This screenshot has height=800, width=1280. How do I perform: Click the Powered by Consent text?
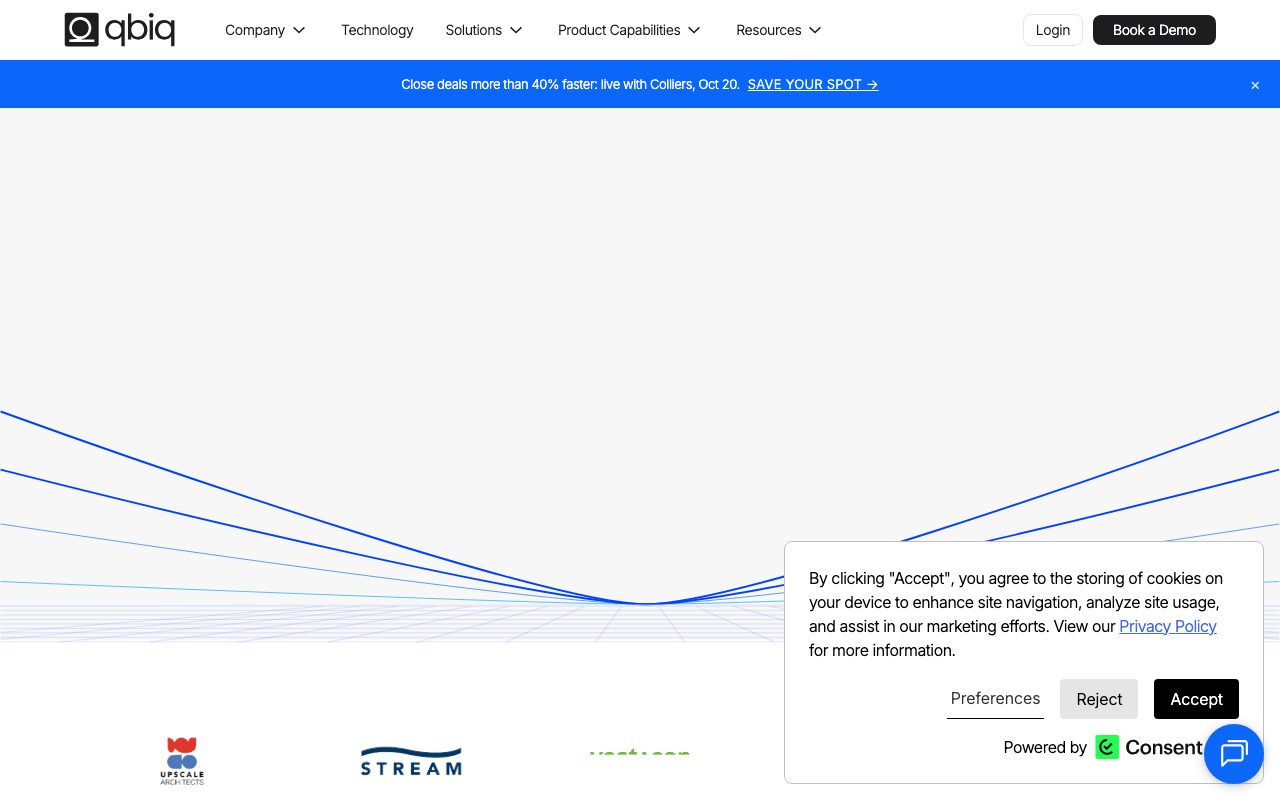(x=1103, y=747)
